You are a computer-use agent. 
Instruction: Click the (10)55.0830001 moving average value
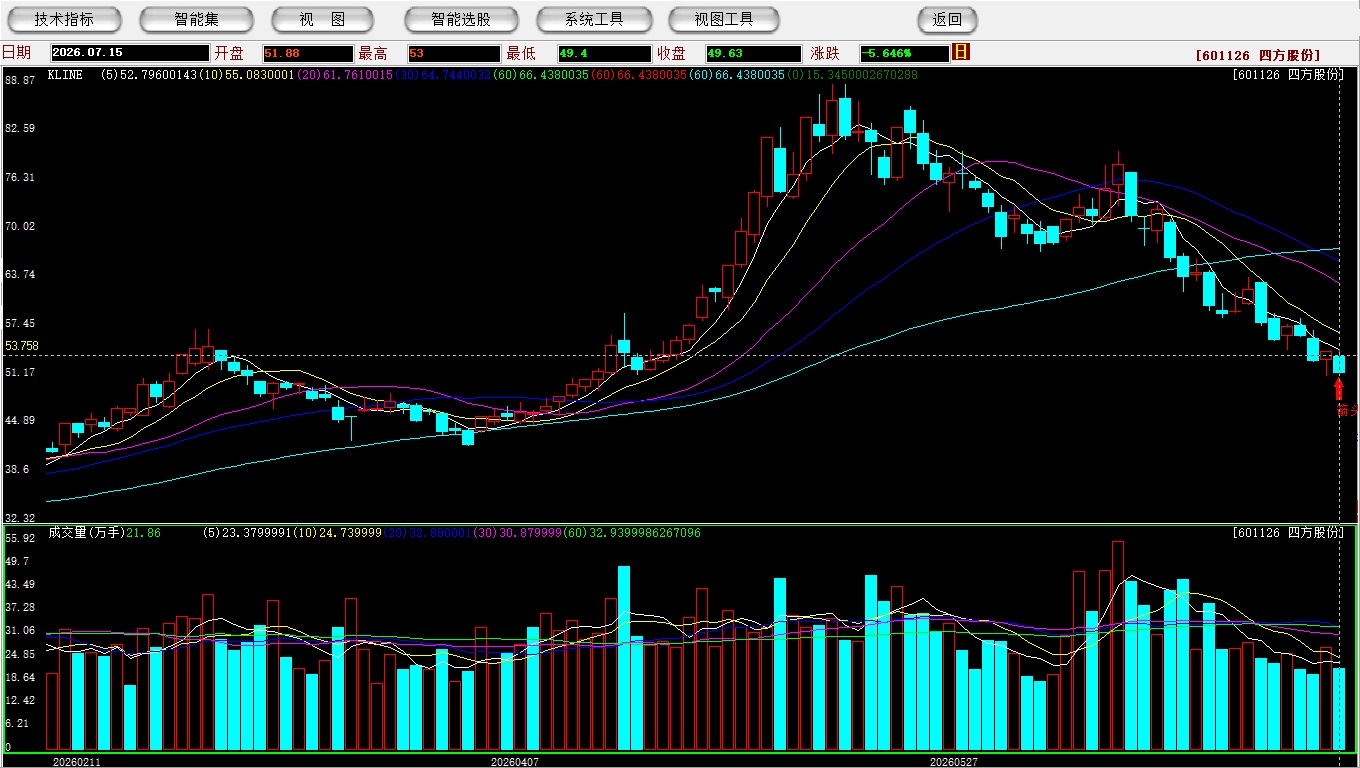248,74
